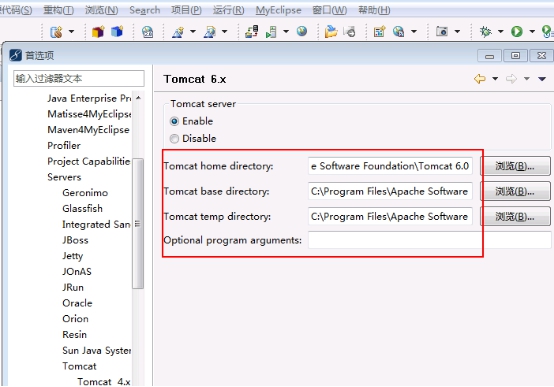The height and width of the screenshot is (387, 554).
Task: Click the camera snapshot toolbar icon
Action: (442, 31)
